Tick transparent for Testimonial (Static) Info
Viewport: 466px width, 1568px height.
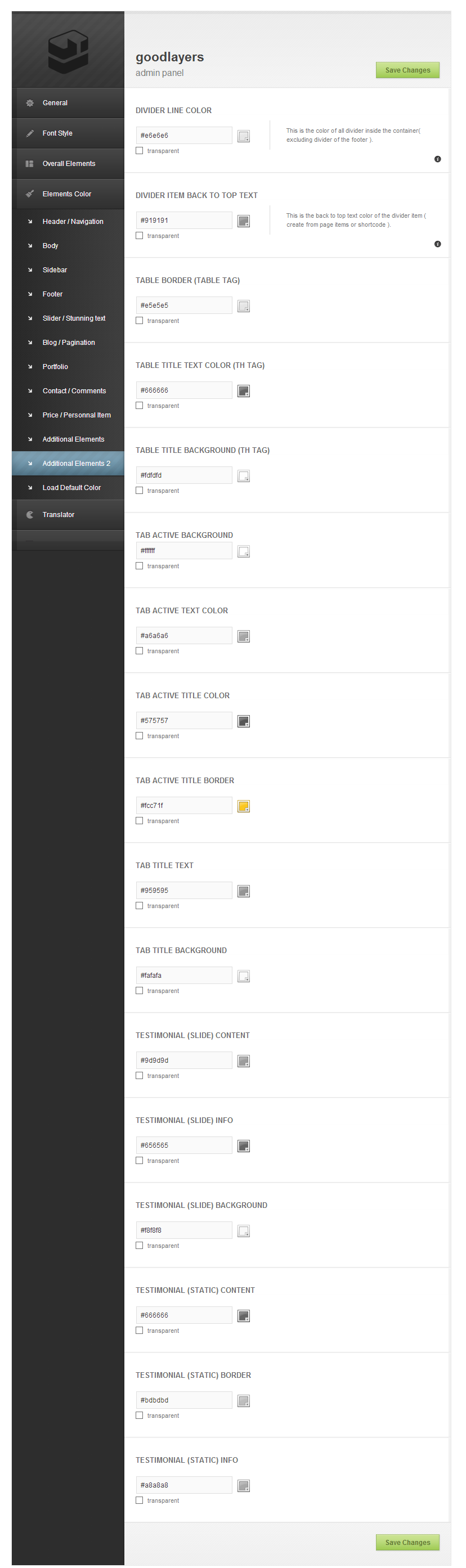(x=140, y=1500)
